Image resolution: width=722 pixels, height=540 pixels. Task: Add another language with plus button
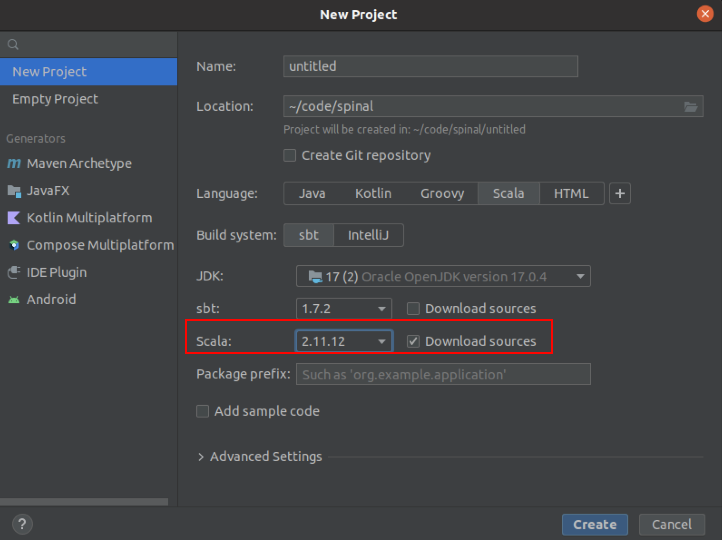[x=620, y=194]
